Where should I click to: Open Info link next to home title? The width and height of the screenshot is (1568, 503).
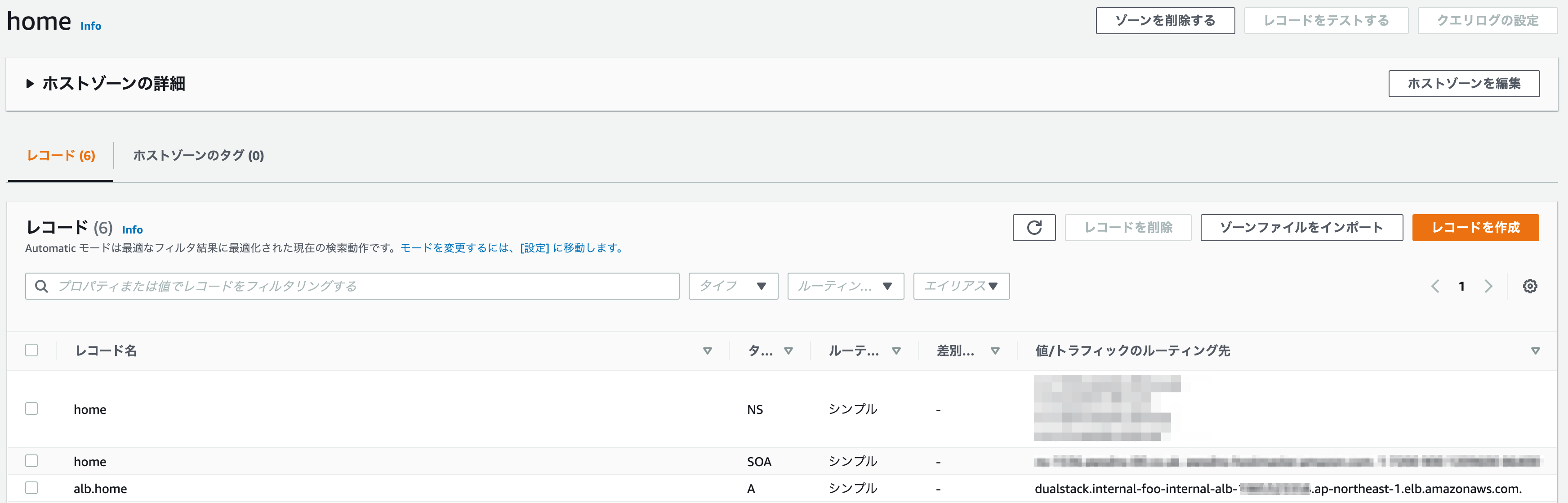(91, 26)
